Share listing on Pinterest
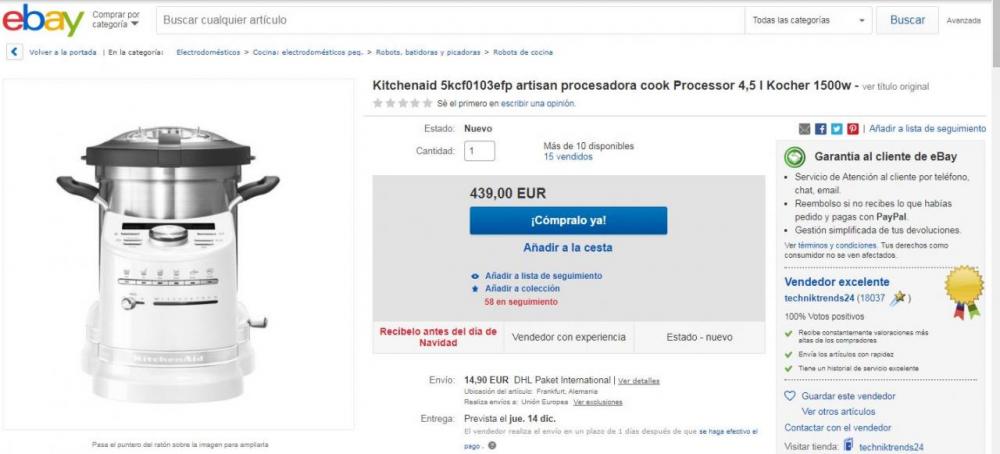Image resolution: width=1000 pixels, height=454 pixels. tap(852, 129)
